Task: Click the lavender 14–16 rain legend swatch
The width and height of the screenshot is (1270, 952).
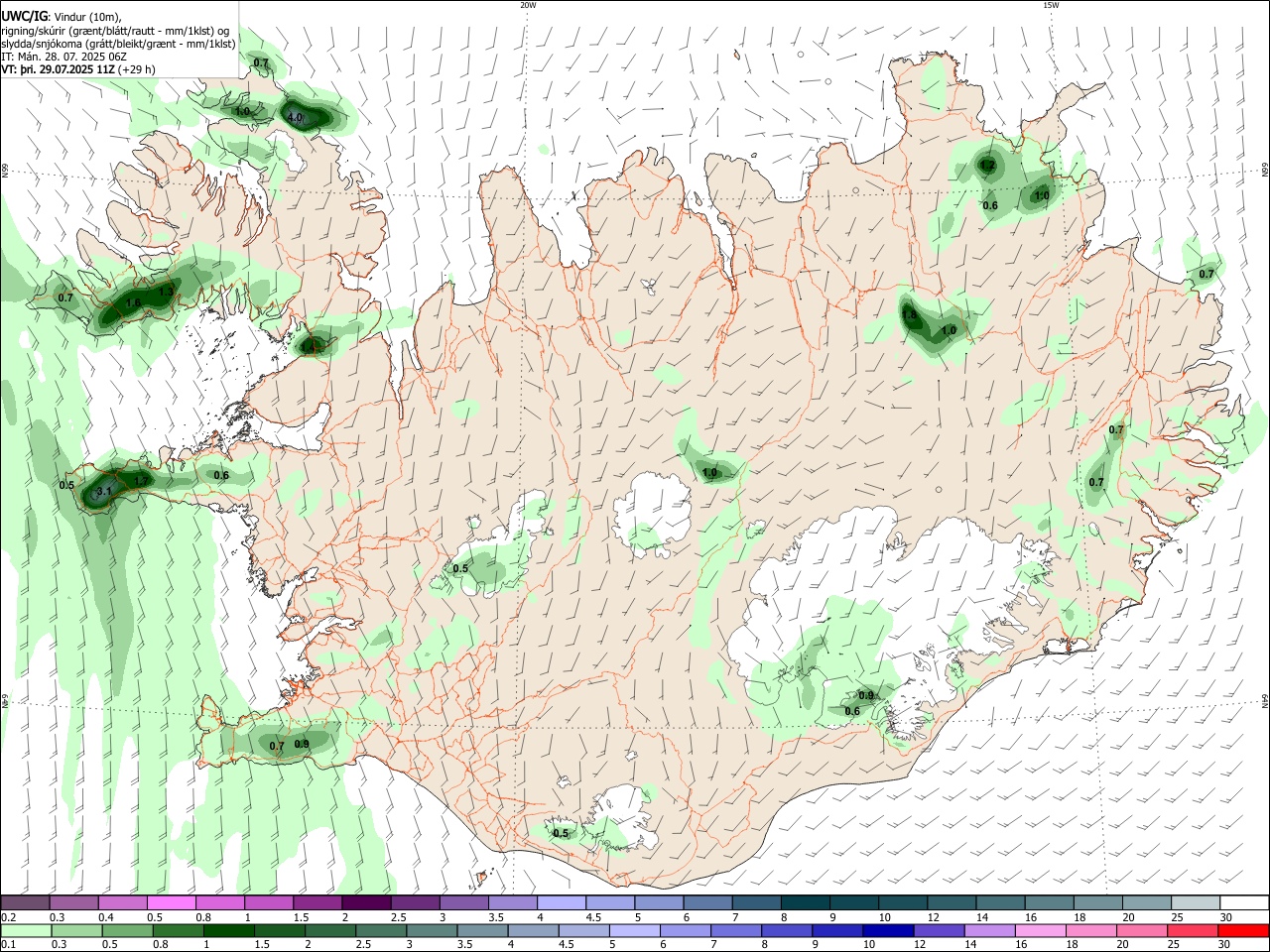Action: click(990, 930)
